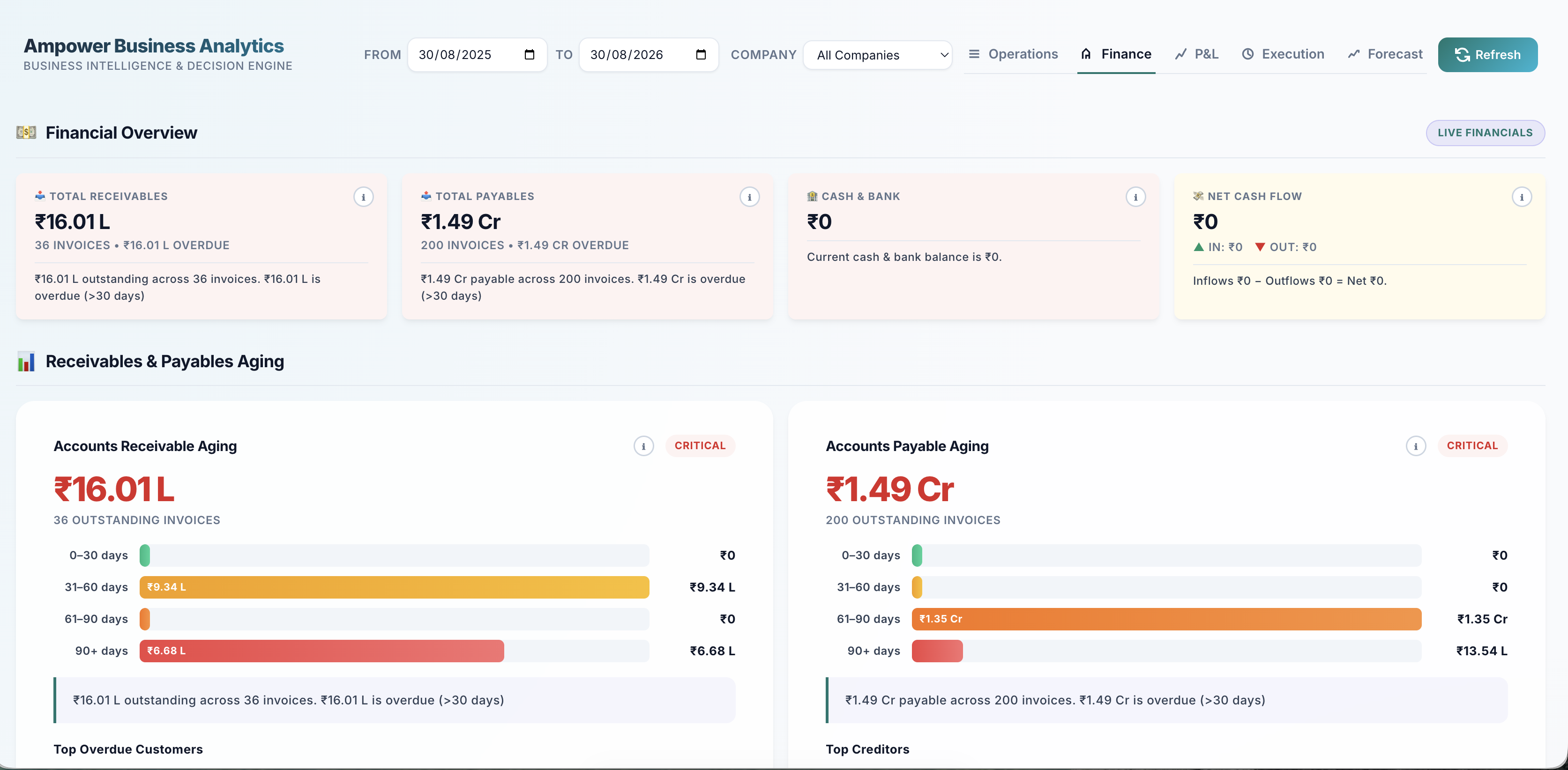This screenshot has height=770, width=1568.
Task: Click CRITICAL badge on Accounts Payable Aging
Action: pos(1472,446)
